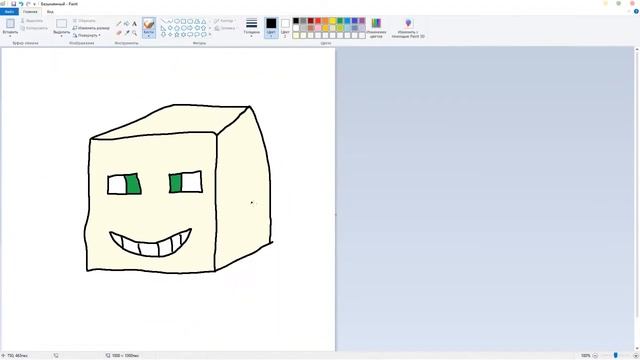Open the File (Файл) menu

tap(9, 11)
